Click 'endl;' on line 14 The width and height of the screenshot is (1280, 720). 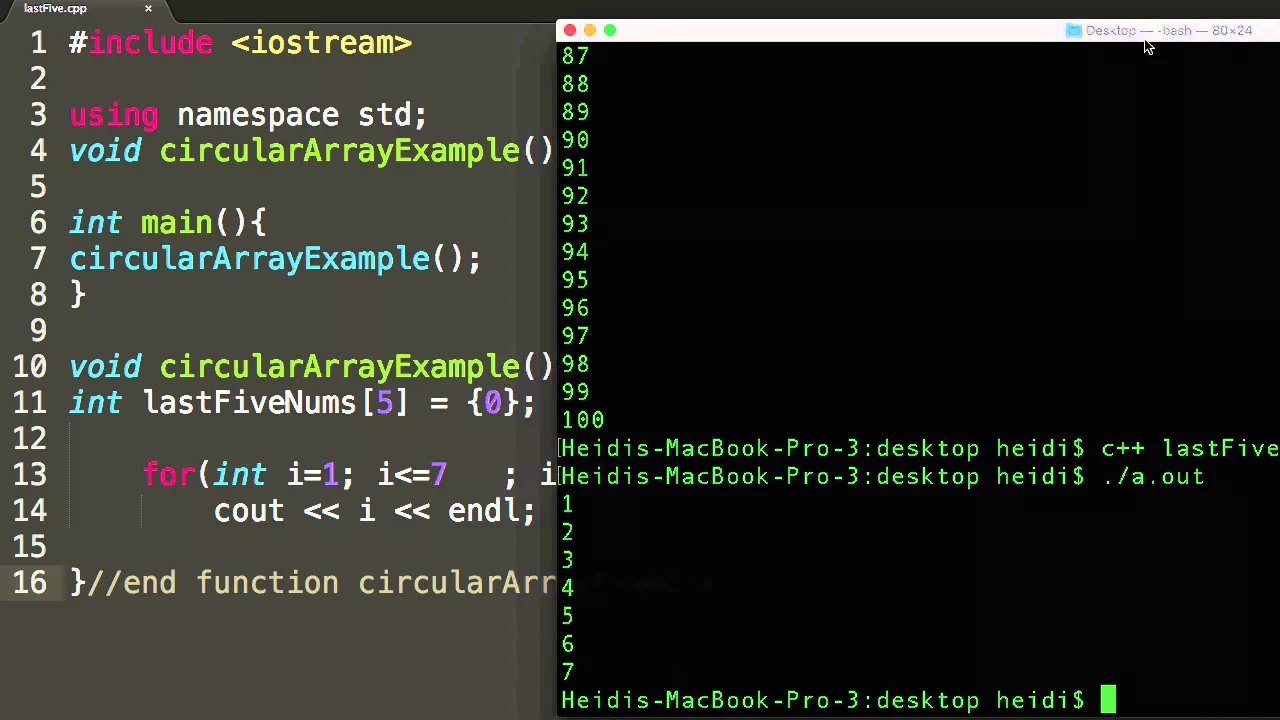coord(491,511)
